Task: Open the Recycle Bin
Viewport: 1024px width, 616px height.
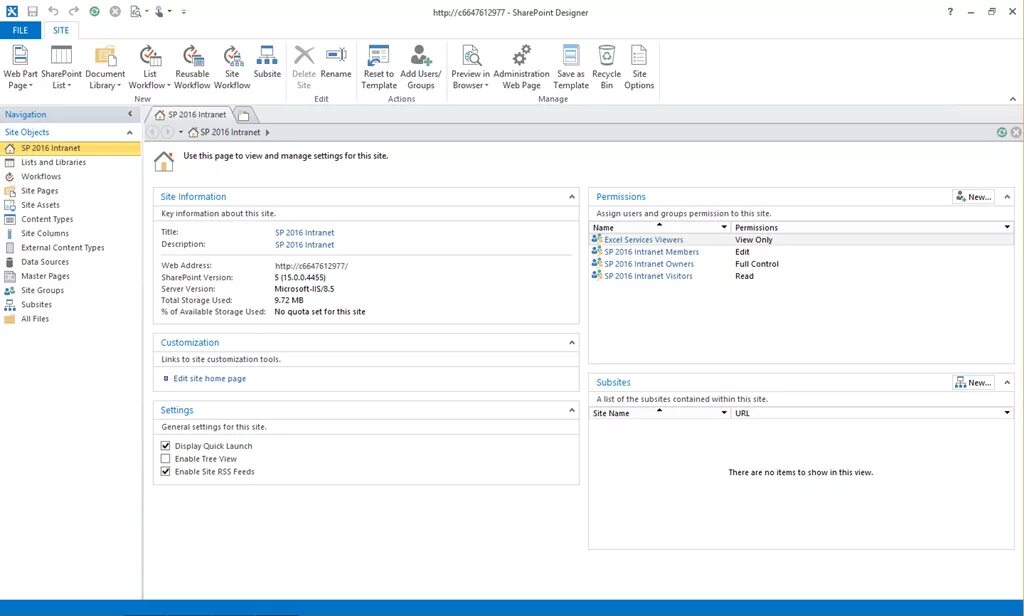Action: click(x=606, y=67)
